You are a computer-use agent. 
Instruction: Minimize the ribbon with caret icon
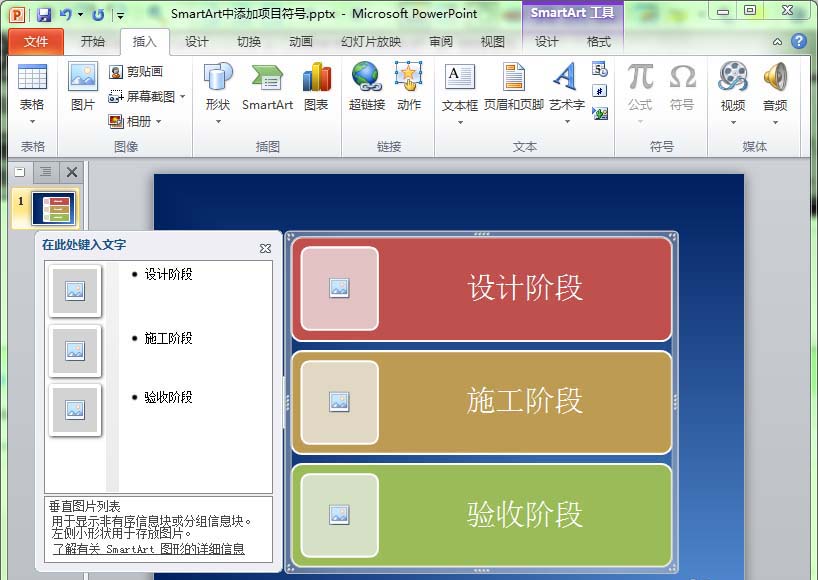pos(777,42)
